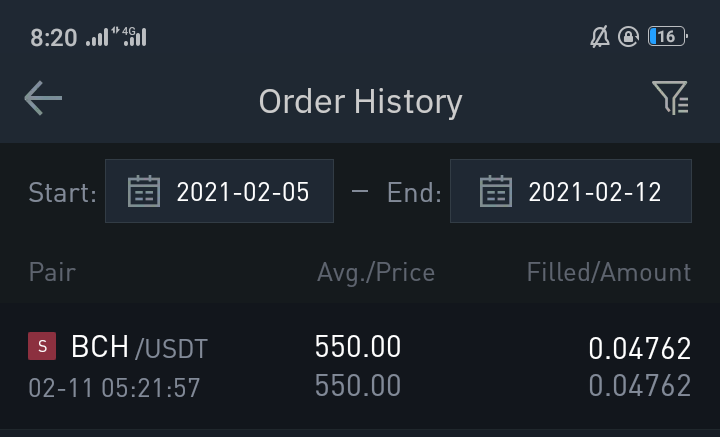Tap the rotation lock status icon

click(628, 37)
